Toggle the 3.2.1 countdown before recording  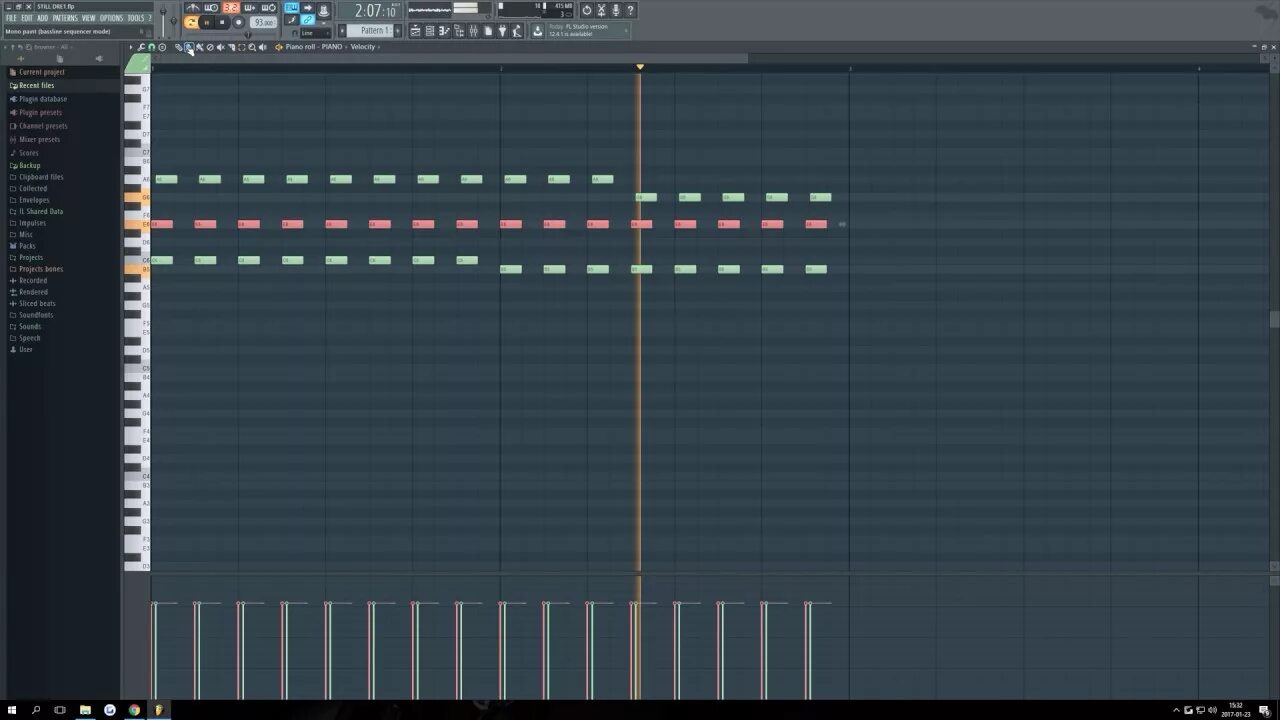coord(230,8)
